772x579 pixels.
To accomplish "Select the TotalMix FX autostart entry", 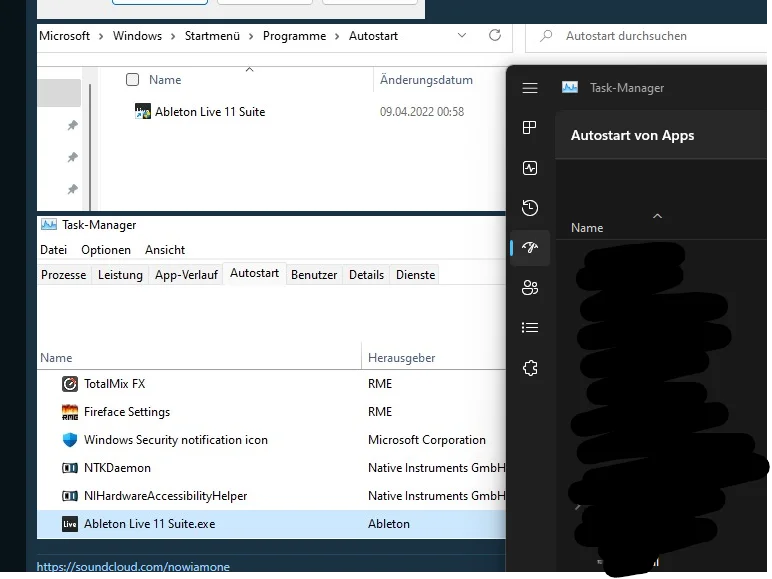I will (x=271, y=384).
